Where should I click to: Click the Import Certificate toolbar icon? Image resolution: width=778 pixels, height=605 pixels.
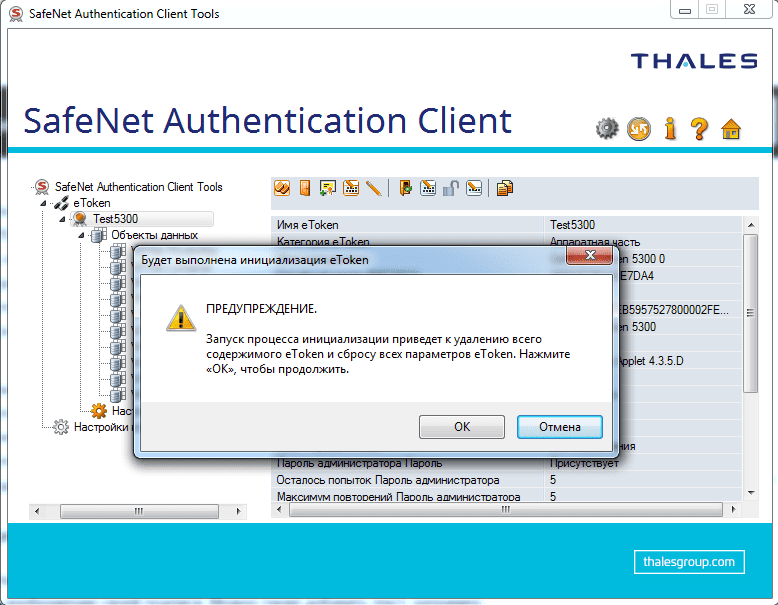tap(327, 188)
